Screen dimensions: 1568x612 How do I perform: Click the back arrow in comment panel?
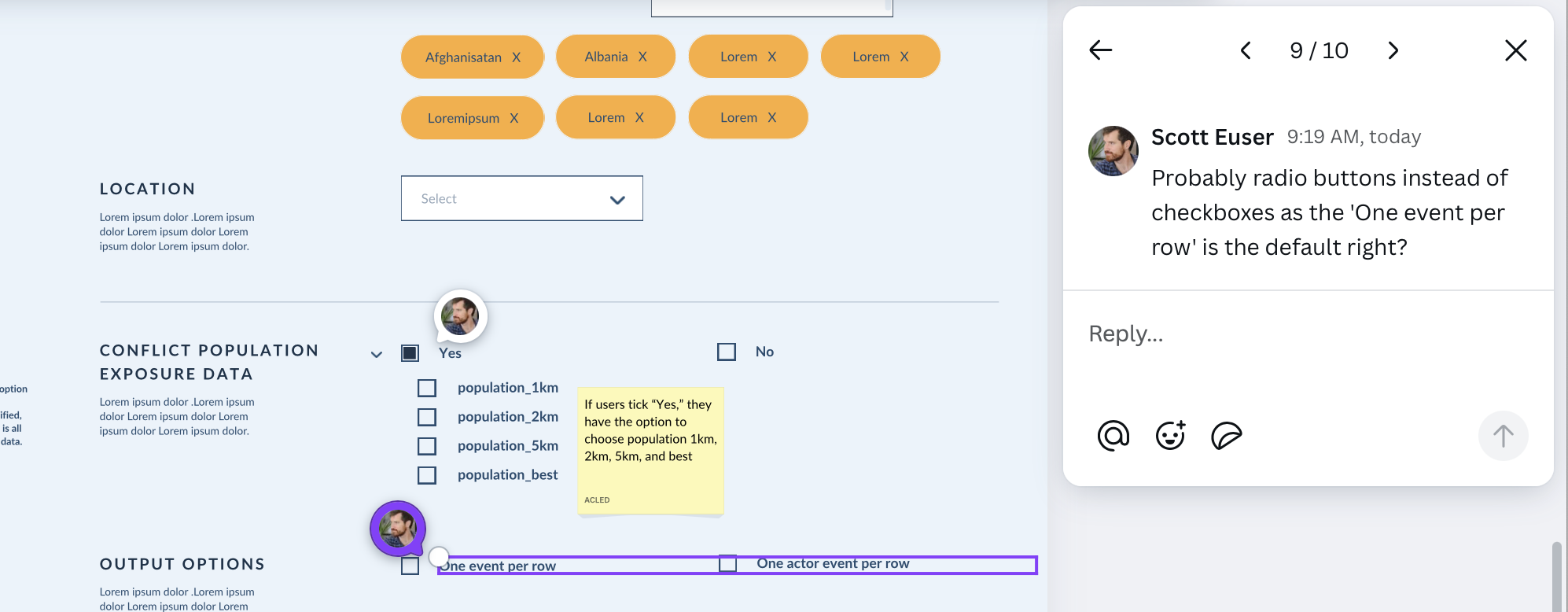click(1100, 50)
